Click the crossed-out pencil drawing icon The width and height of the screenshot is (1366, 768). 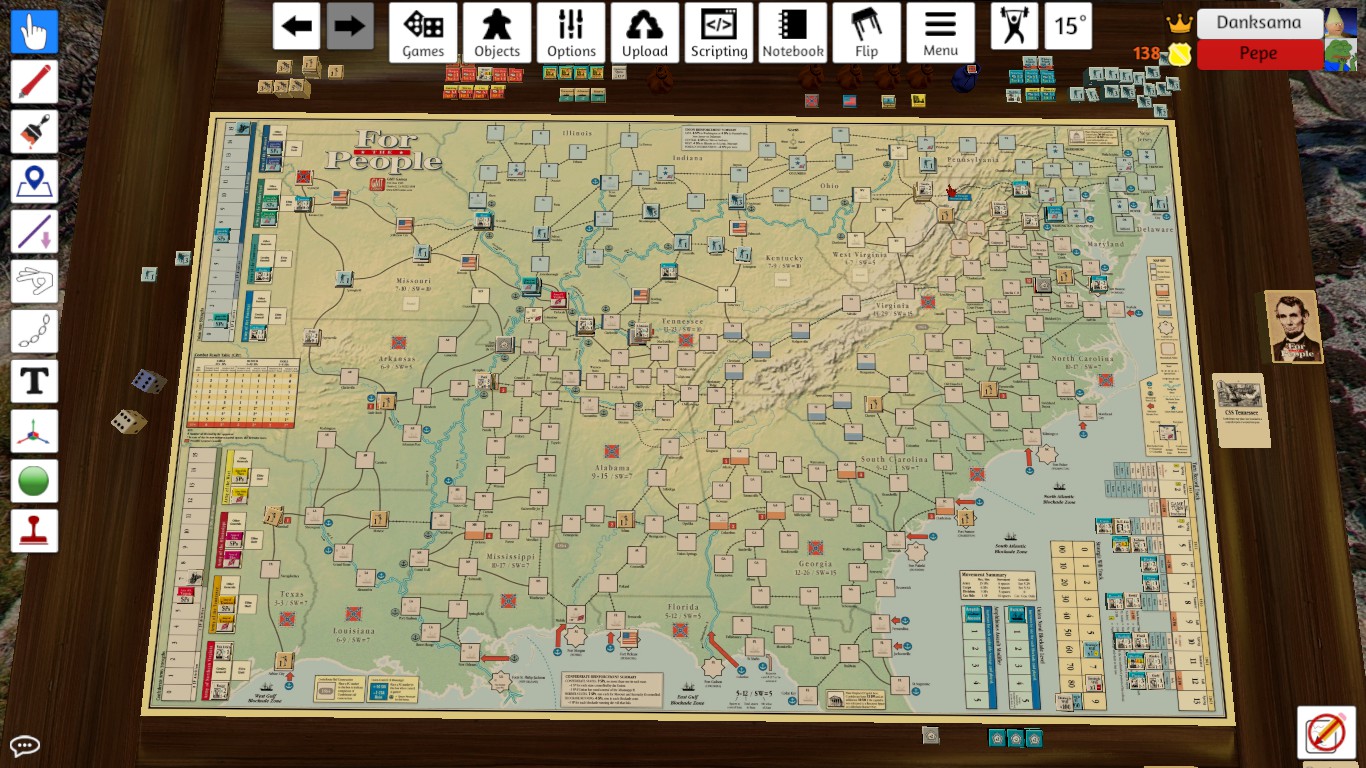[1326, 732]
